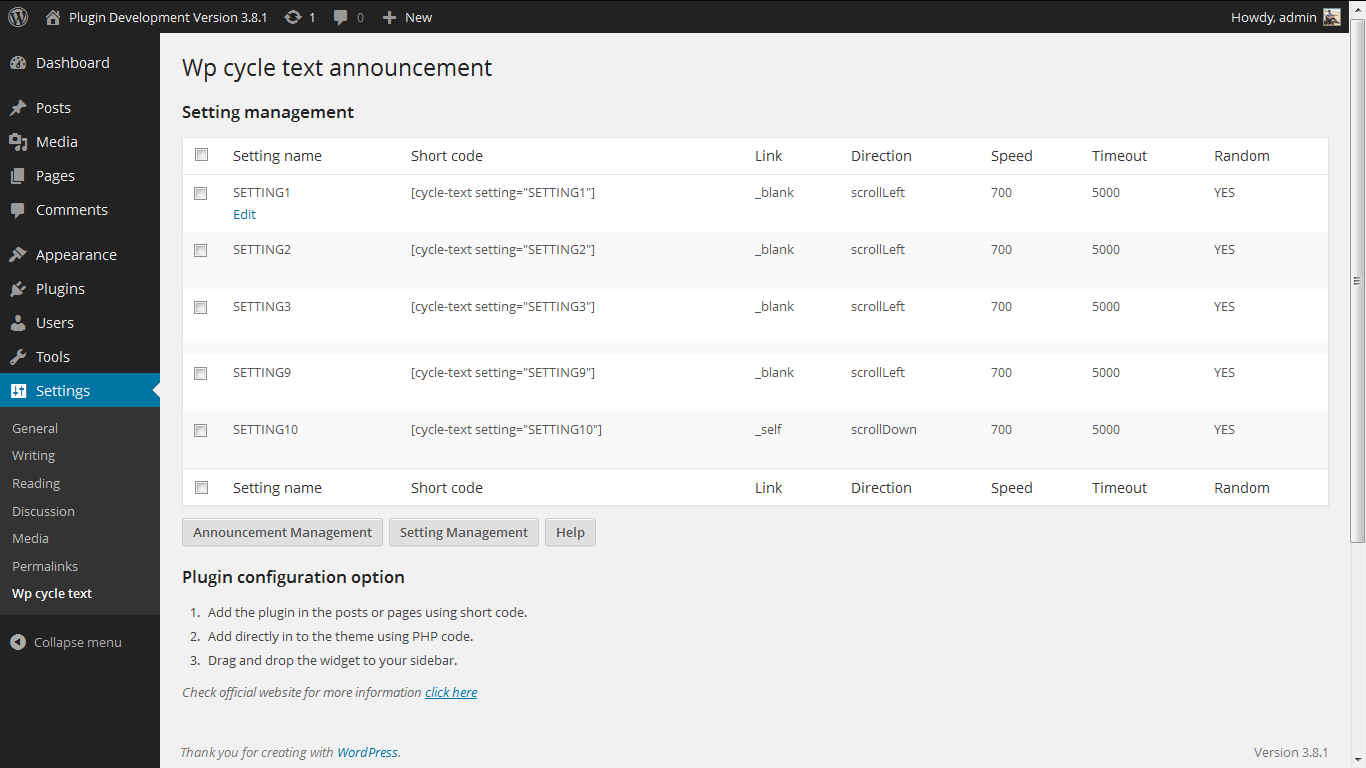Open Writing settings submenu
This screenshot has height=768, width=1366.
tap(33, 455)
